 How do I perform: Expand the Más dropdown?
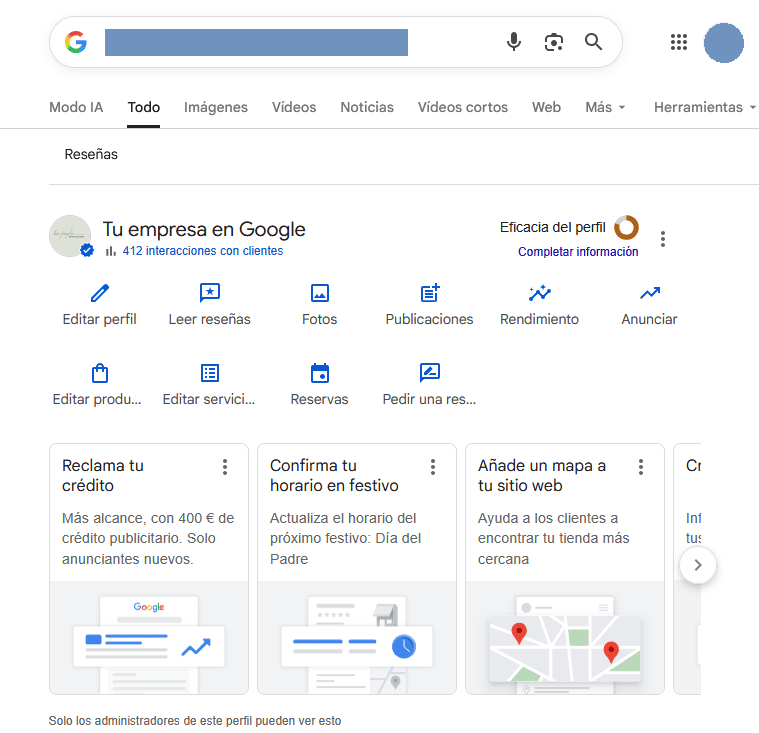605,107
